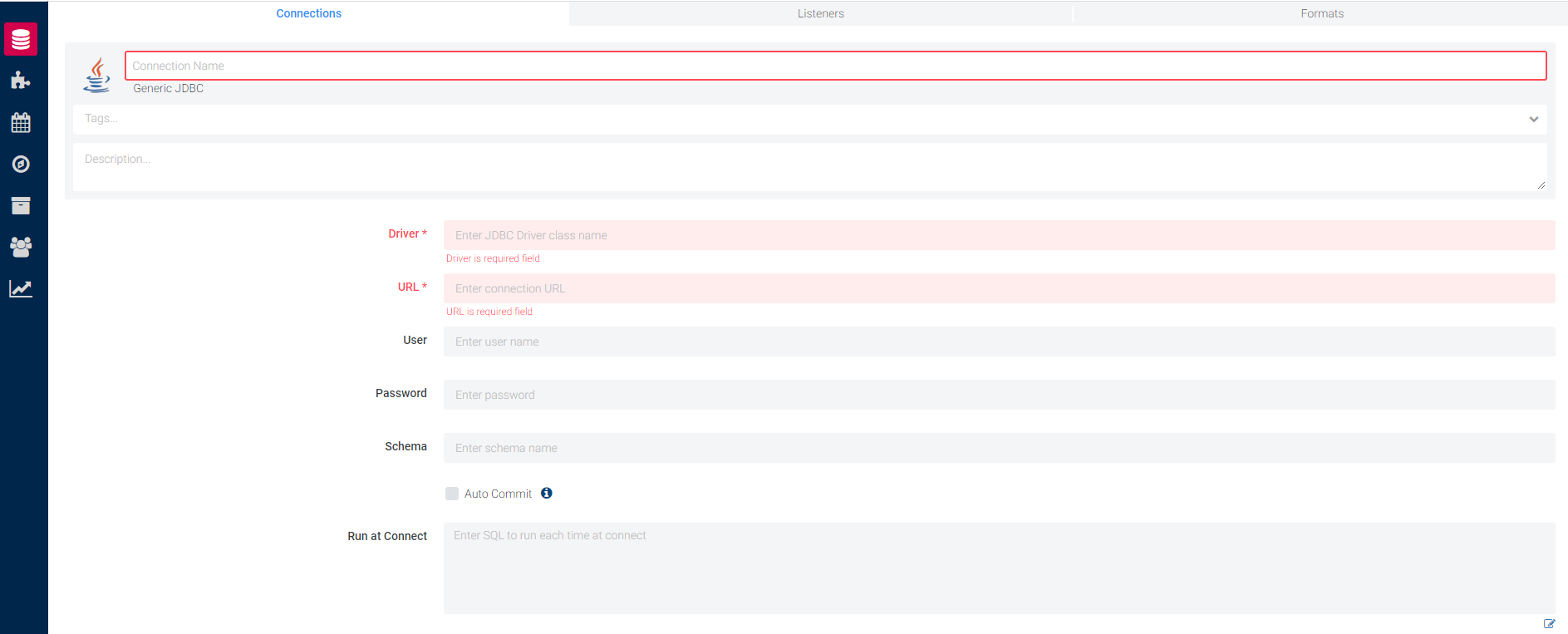Viewport: 1568px width, 634px height.
Task: Open the archive box sidebar icon
Action: click(21, 206)
